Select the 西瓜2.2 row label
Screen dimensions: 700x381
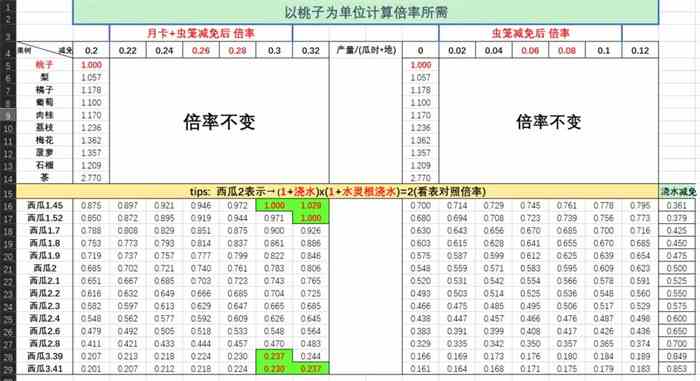45,293
